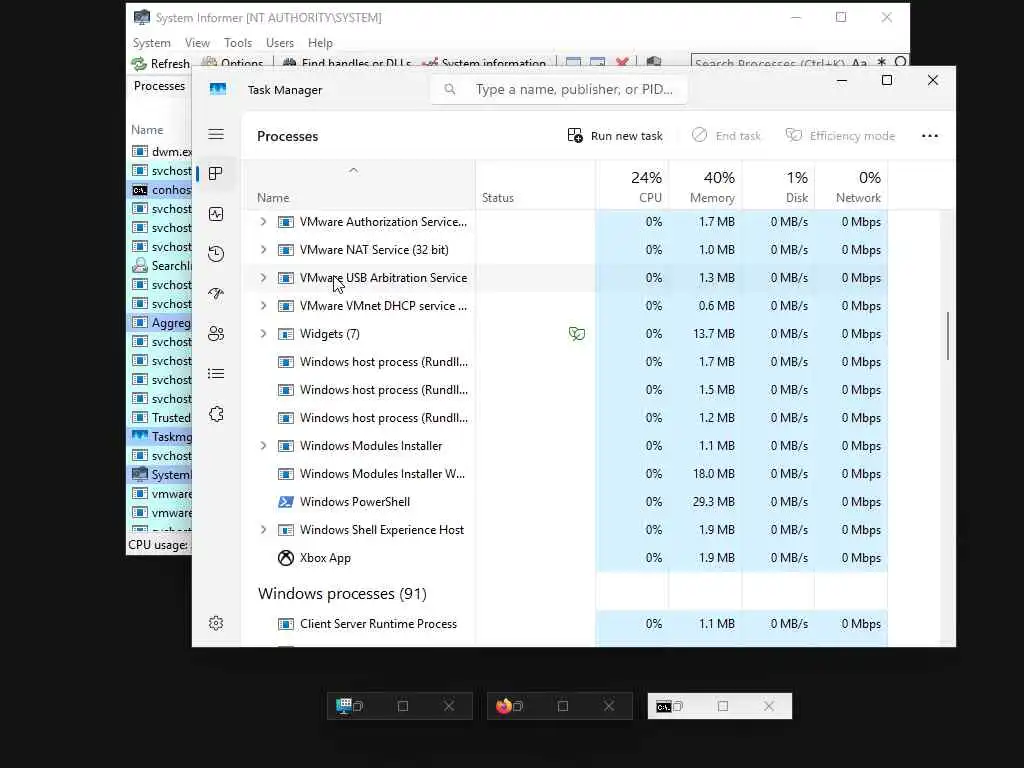Open Startup apps icon in Task Manager sidebar
Screen dimensions: 1024x768
click(216, 294)
